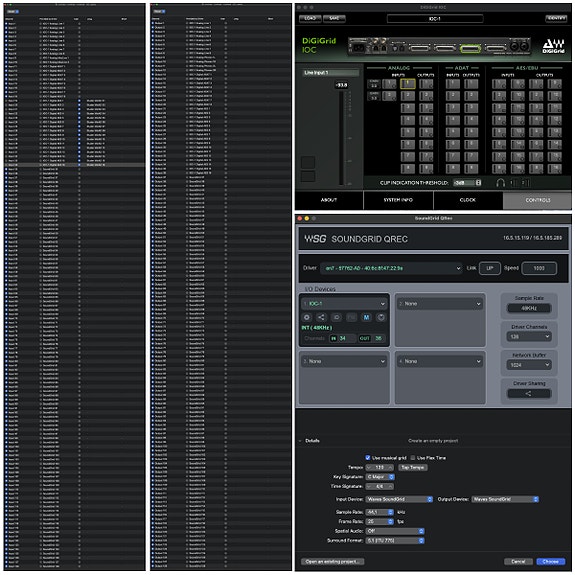Select preamp channel 1 button in Analog inputs
Screen dimensions: 575x575
click(389, 84)
